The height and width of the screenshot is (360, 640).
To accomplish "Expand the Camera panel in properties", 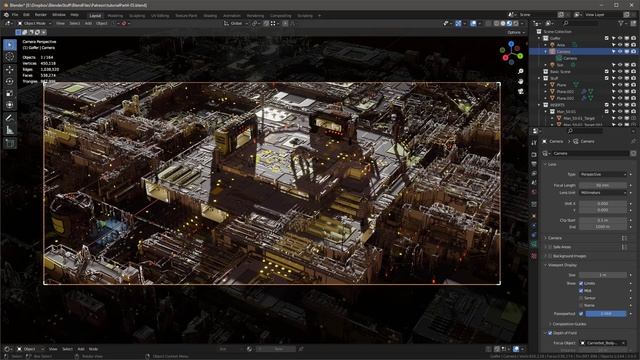I will pyautogui.click(x=554, y=238).
